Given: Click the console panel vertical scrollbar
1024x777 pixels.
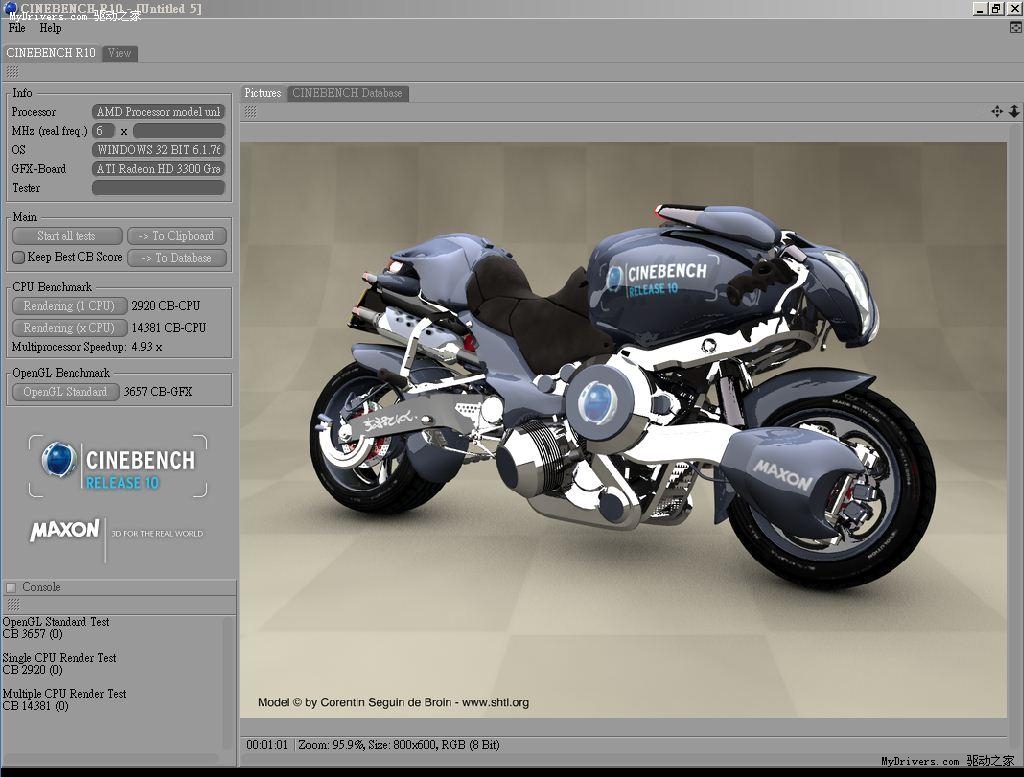Looking at the screenshot, I should pyautogui.click(x=229, y=680).
